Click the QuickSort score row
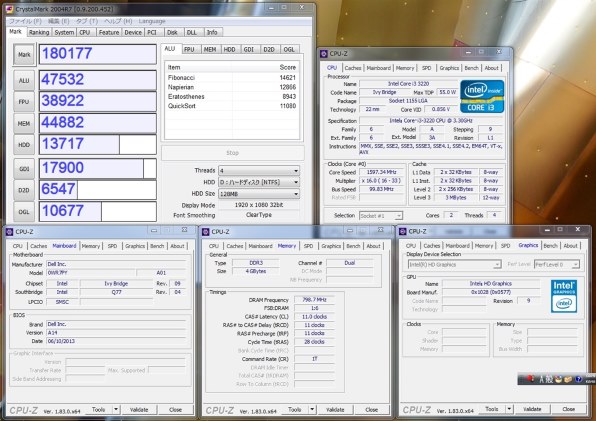 click(x=232, y=106)
